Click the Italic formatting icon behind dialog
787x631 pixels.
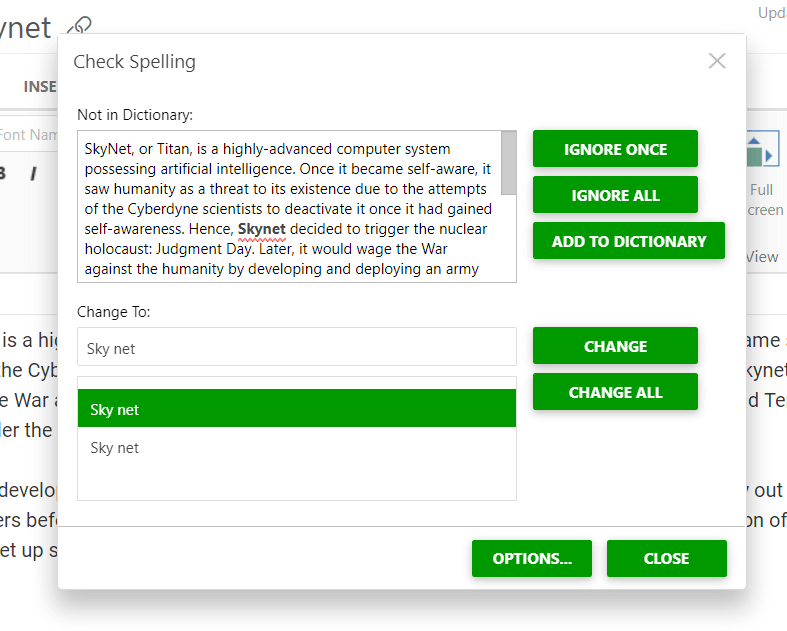33,174
